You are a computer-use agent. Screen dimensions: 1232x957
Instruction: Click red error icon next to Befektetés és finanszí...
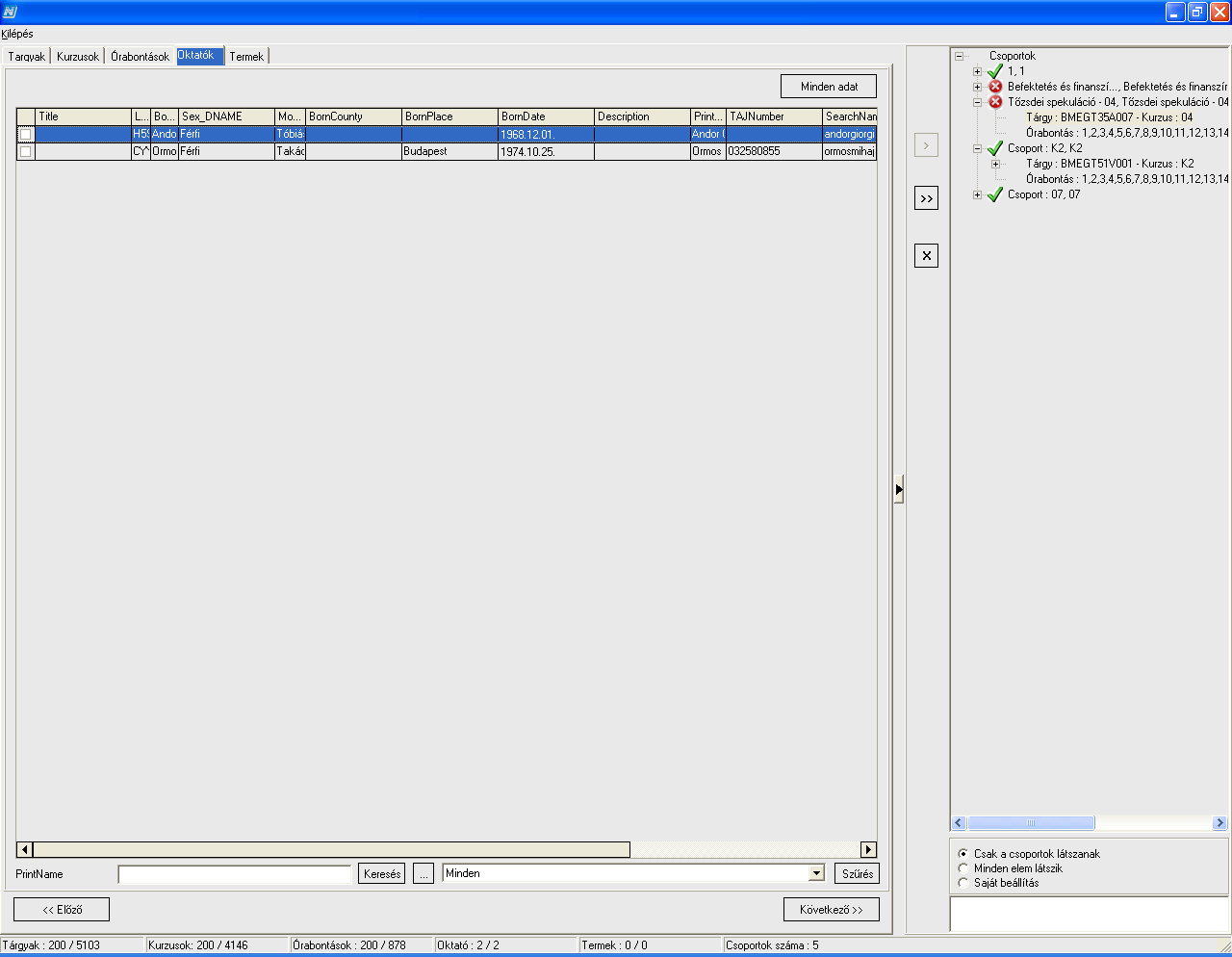995,86
